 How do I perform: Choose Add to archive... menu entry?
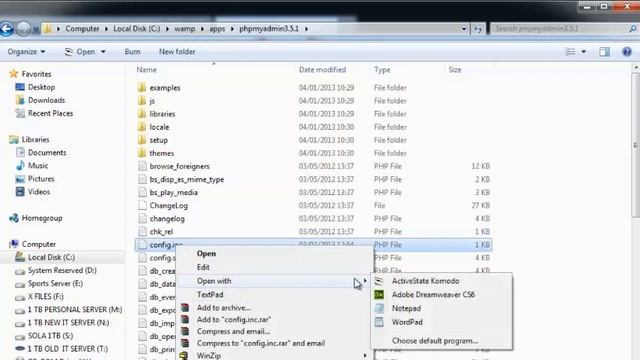(x=224, y=308)
